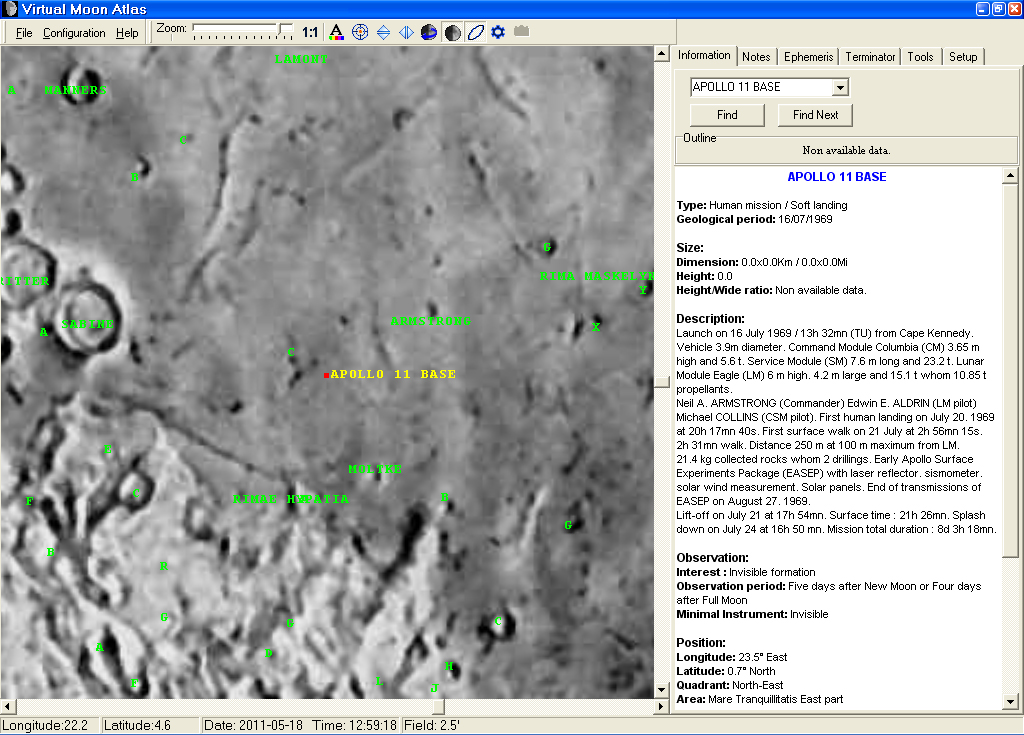1024x735 pixels.
Task: Toggle the moon phase display icon
Action: (x=451, y=32)
